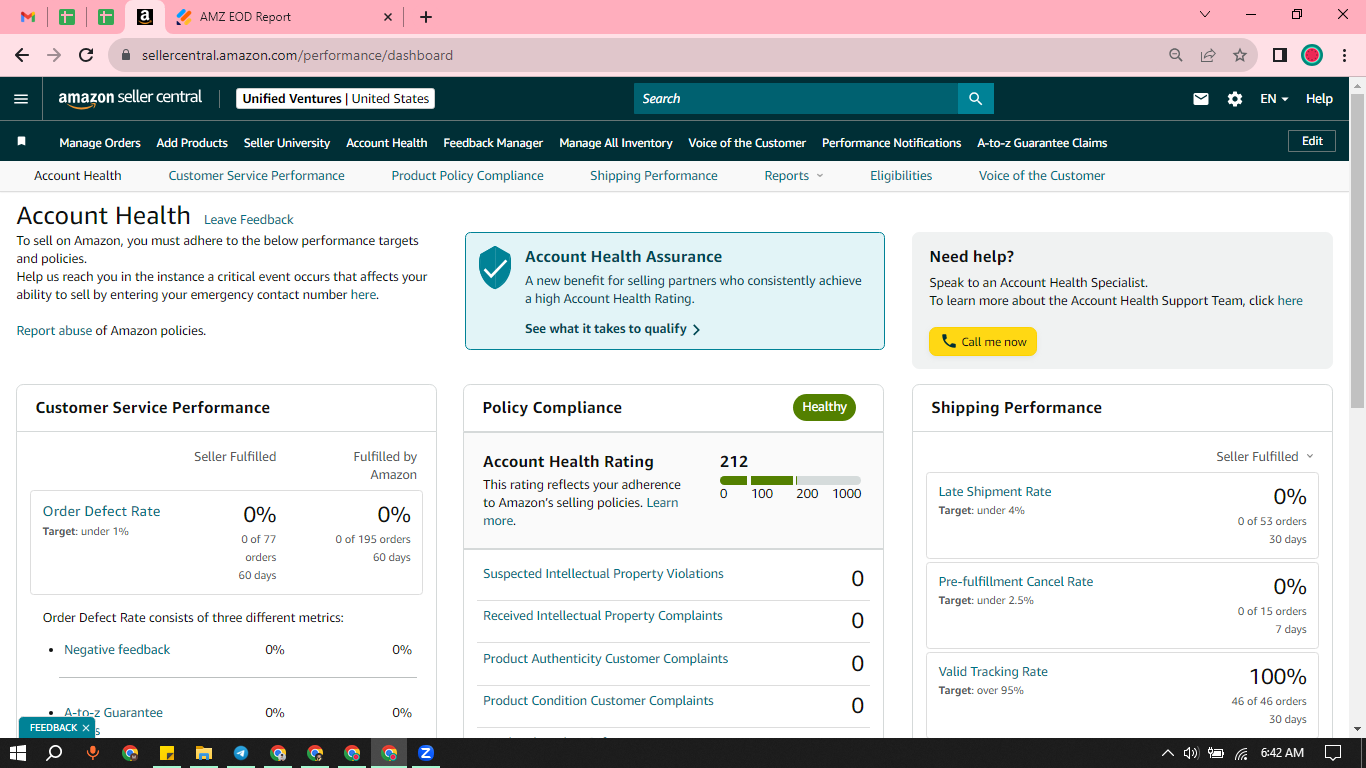Click the magnifier search submit button
This screenshot has height=768, width=1366.
(x=975, y=99)
